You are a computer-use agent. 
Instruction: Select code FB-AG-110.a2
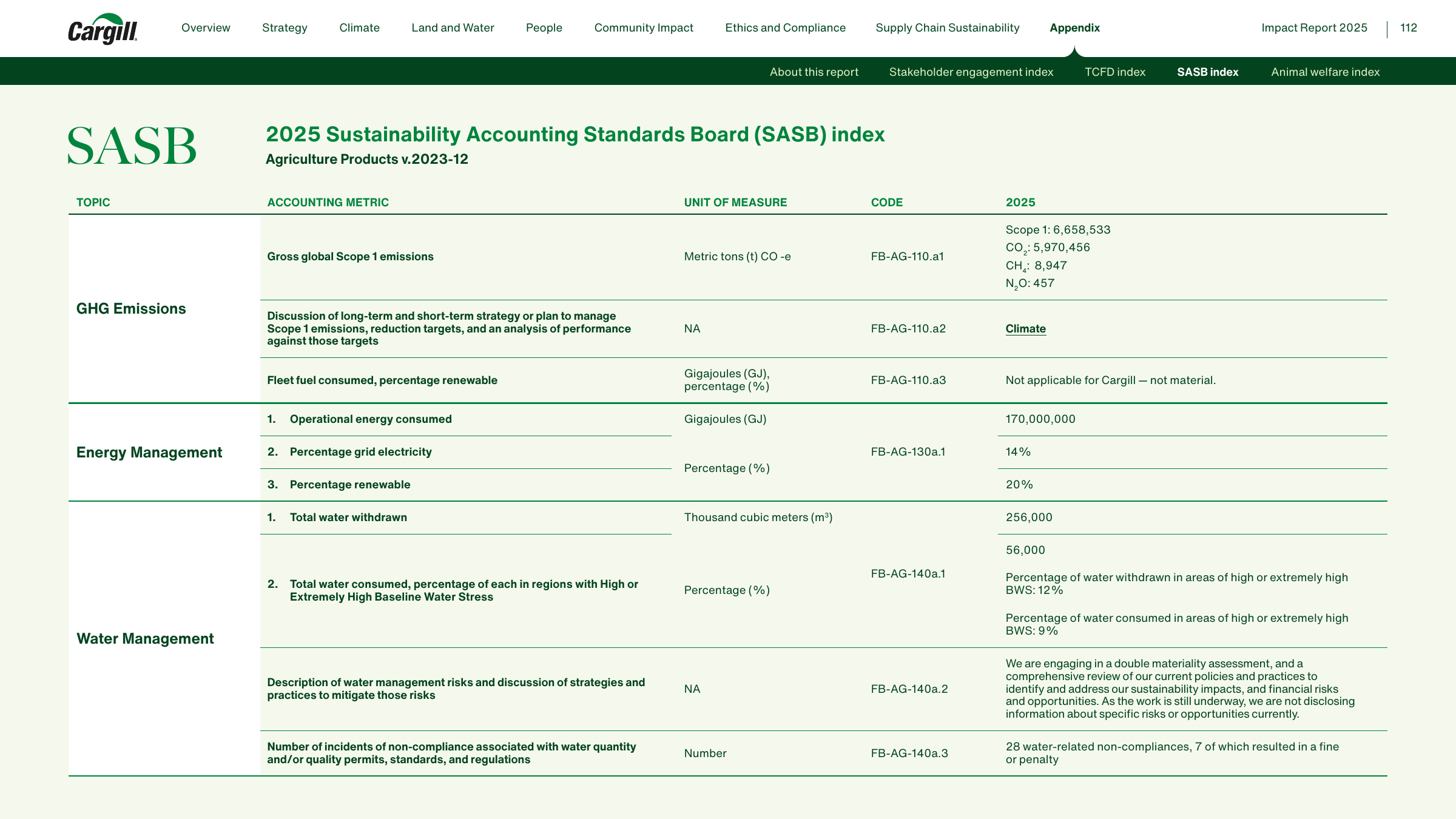point(908,329)
